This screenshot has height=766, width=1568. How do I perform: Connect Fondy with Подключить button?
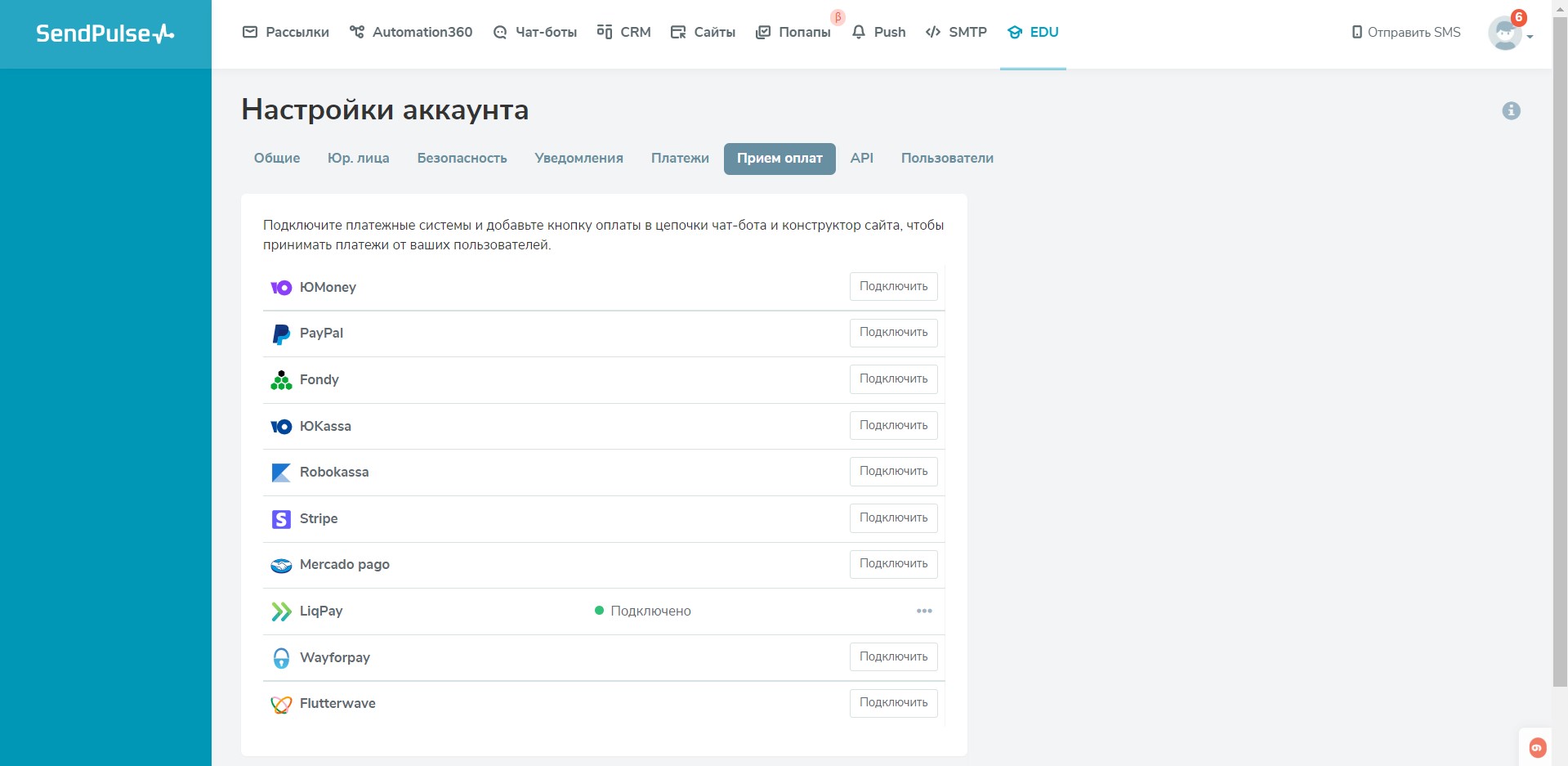coord(894,379)
